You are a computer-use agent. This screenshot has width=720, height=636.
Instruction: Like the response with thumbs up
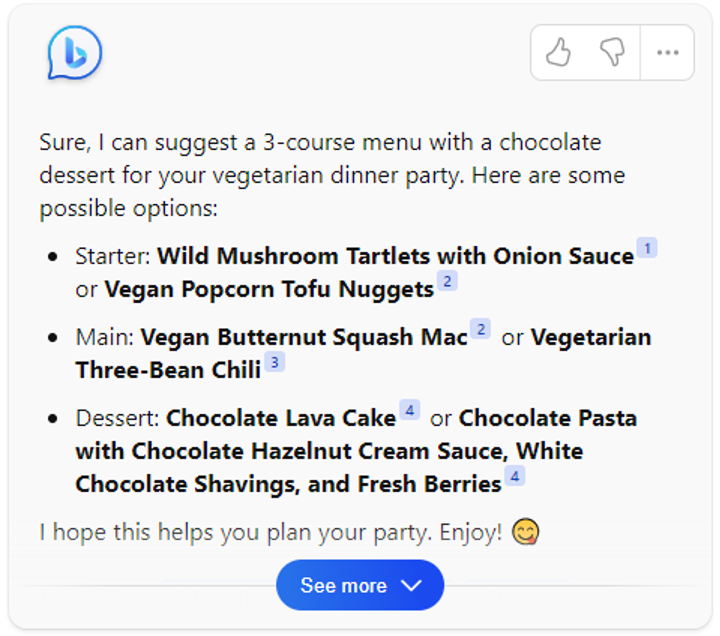click(558, 53)
